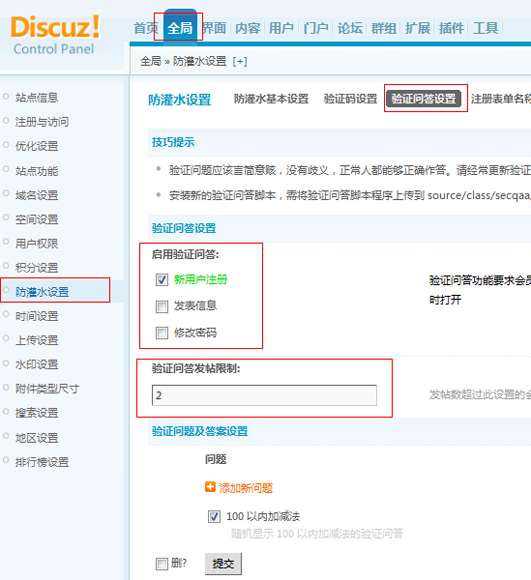This screenshot has width=531, height=580.
Task: Click the 提交 submit button
Action: pos(223,564)
